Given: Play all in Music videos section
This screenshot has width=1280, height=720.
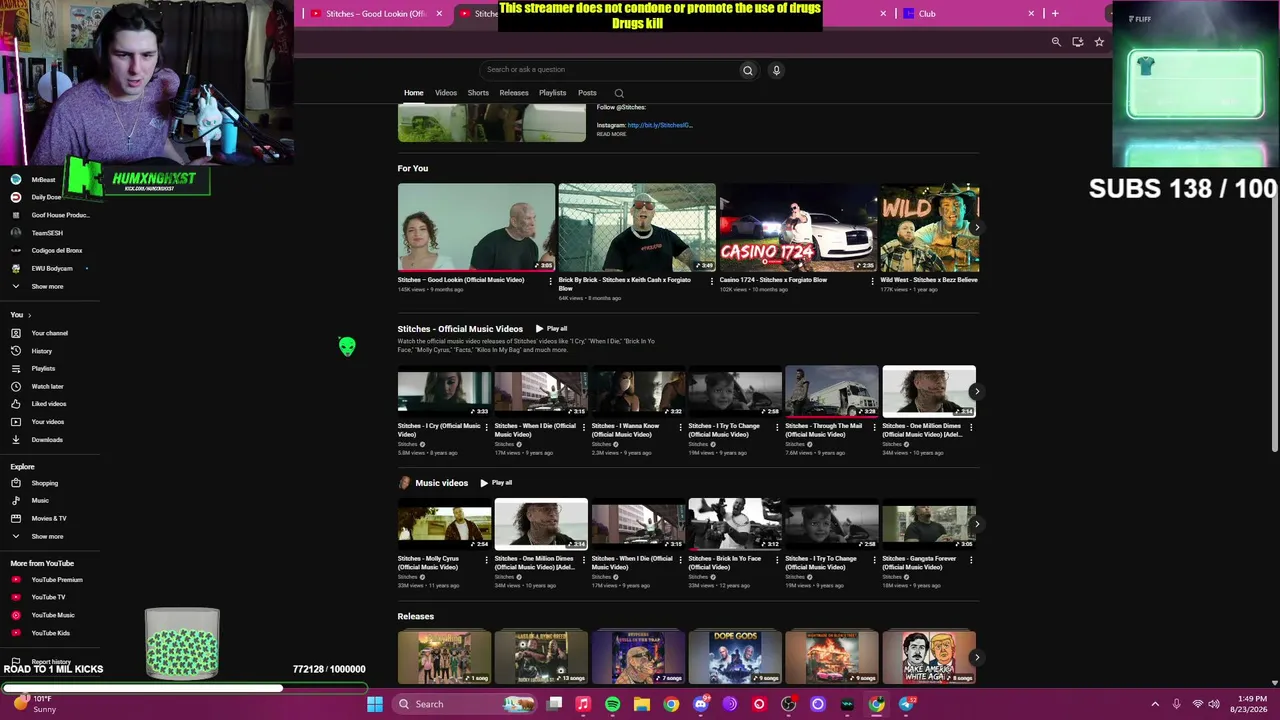Looking at the screenshot, I should click(x=496, y=483).
